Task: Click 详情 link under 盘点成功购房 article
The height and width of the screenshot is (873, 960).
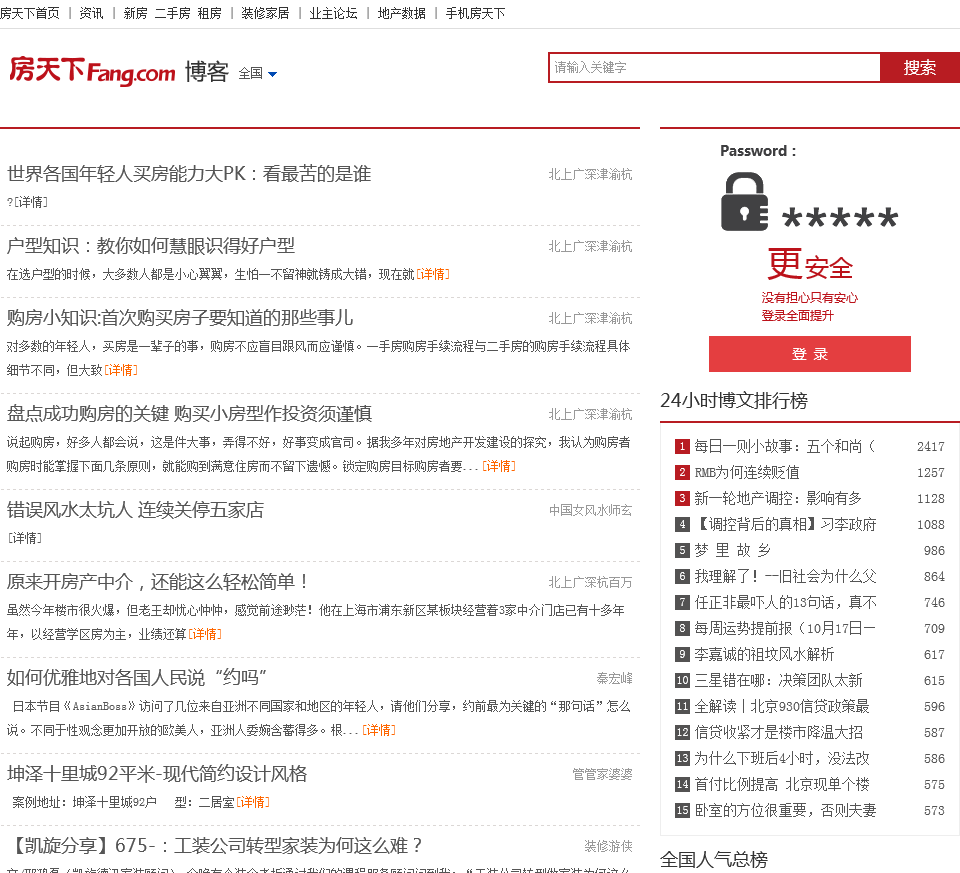Action: (500, 466)
